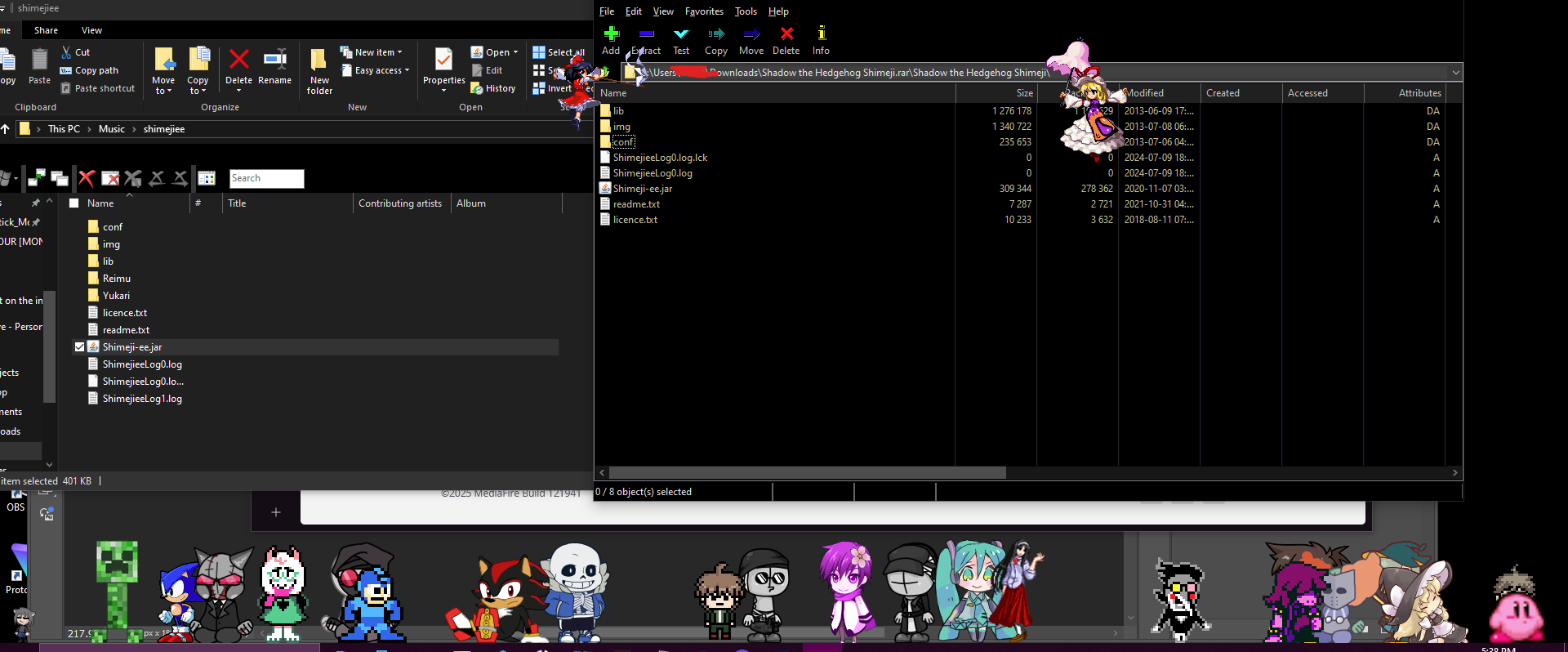
Task: Click the Test archive checkmark icon
Action: 680,34
